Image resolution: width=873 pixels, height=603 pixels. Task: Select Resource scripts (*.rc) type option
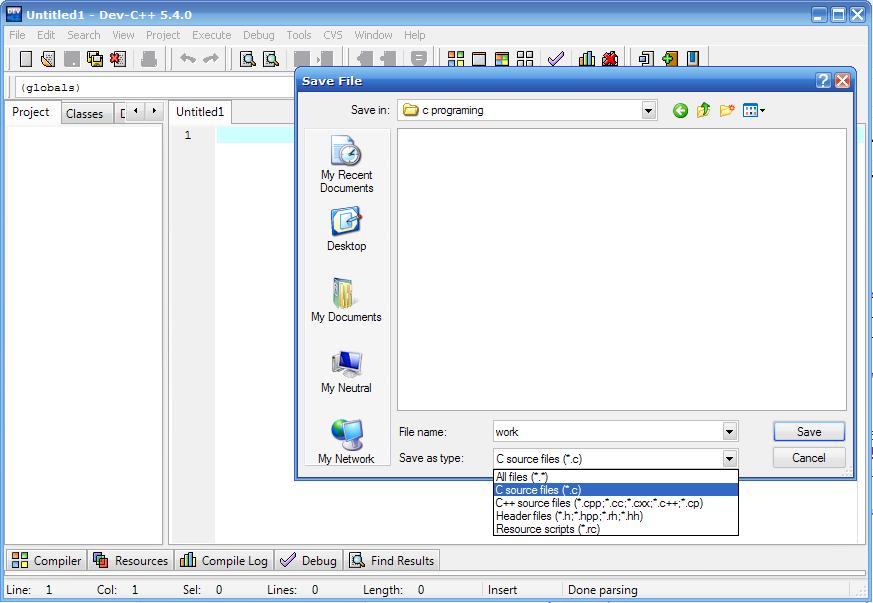tap(615, 529)
